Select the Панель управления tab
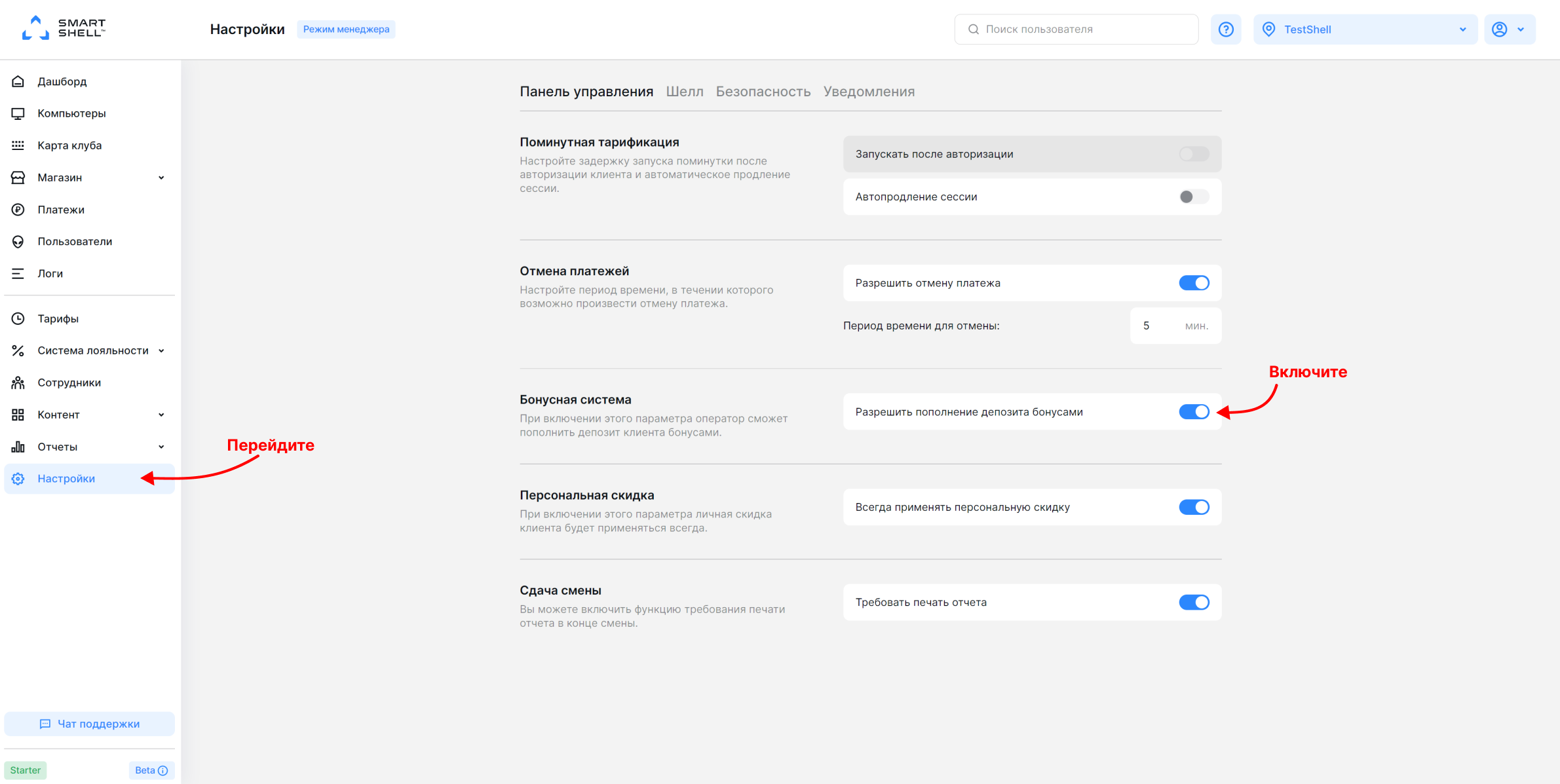This screenshot has height=784, width=1560. point(586,92)
